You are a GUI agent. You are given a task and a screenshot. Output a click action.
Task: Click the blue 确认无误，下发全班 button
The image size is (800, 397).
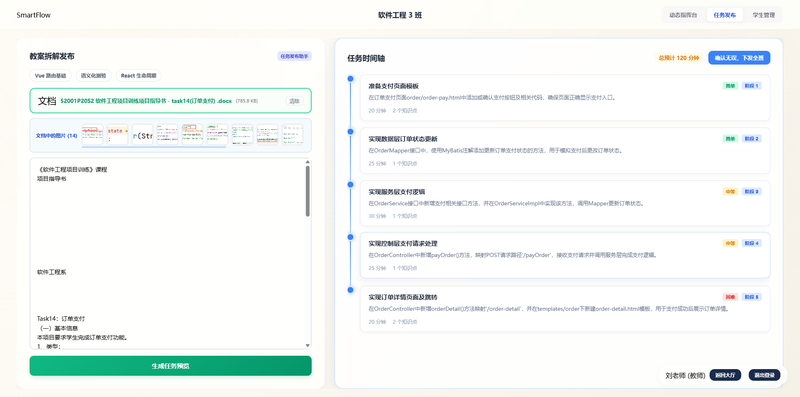[739, 58]
